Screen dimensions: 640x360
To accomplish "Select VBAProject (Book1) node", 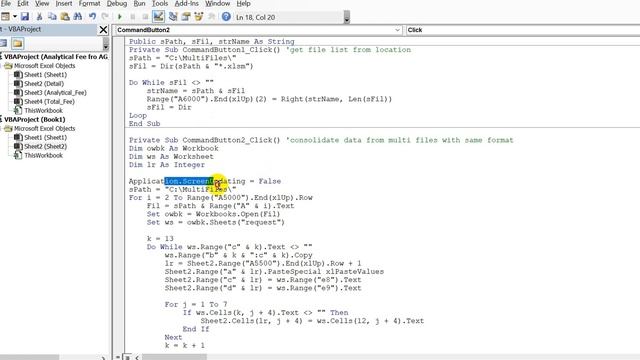I will pos(34,120).
